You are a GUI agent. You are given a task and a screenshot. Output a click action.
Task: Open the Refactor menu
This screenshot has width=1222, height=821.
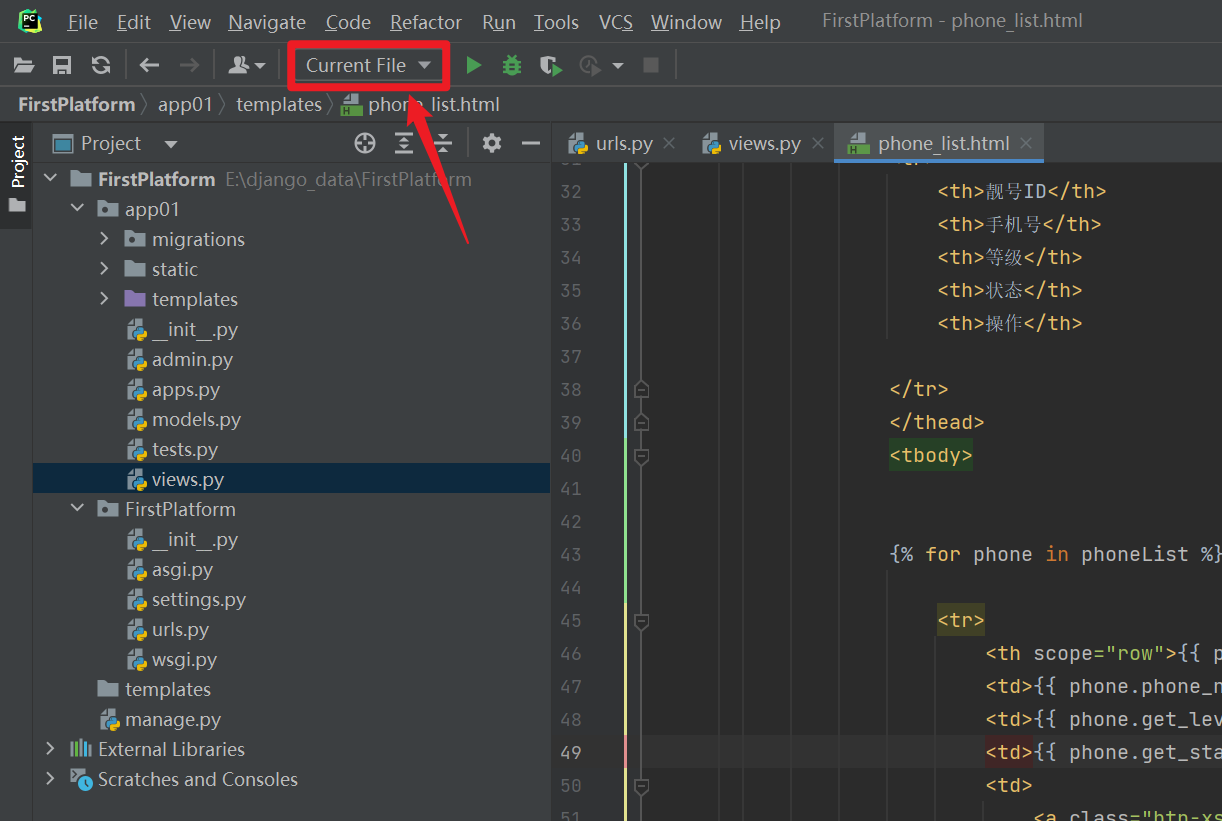(426, 22)
